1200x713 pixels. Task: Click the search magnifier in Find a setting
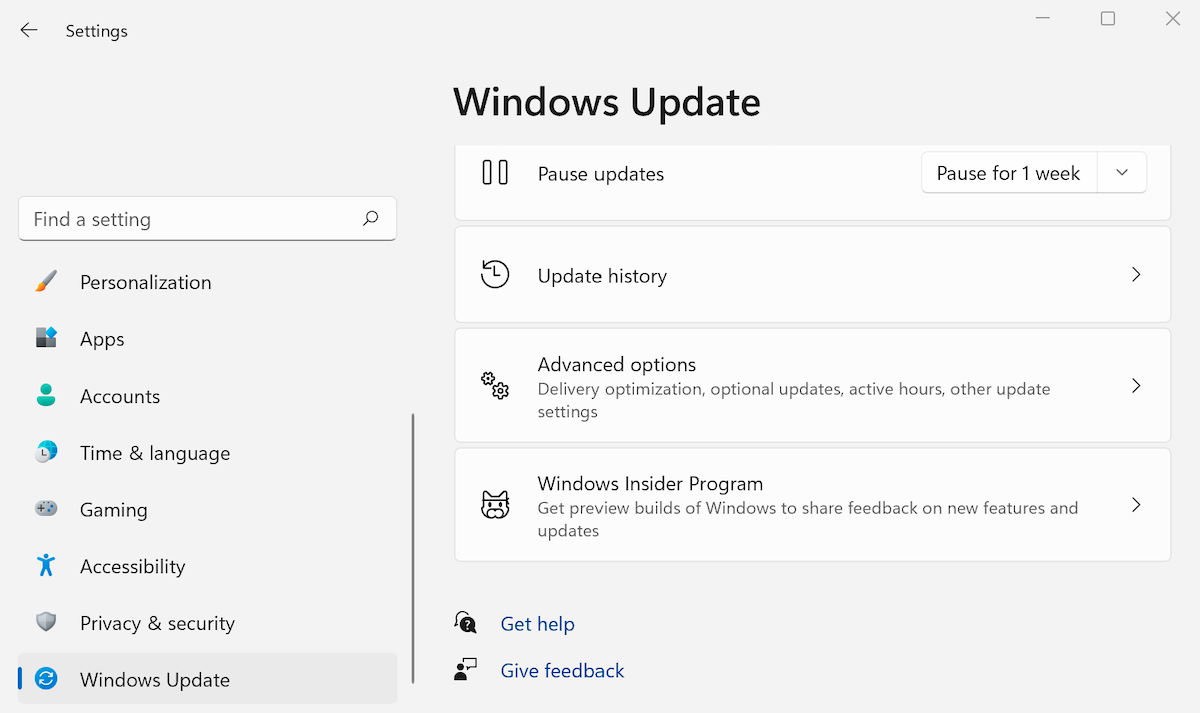point(370,218)
